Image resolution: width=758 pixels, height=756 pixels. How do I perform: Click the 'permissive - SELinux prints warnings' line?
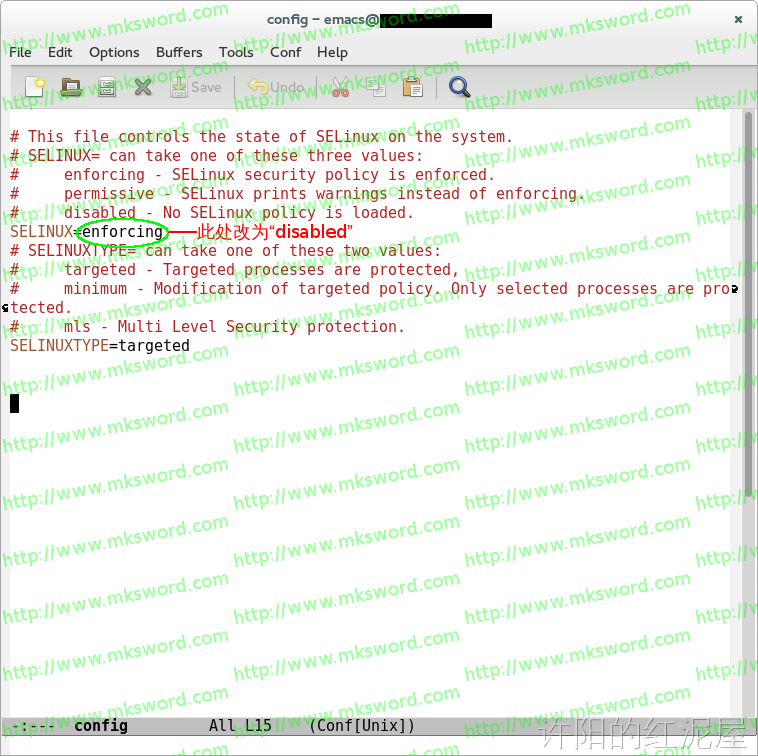[x=297, y=194]
